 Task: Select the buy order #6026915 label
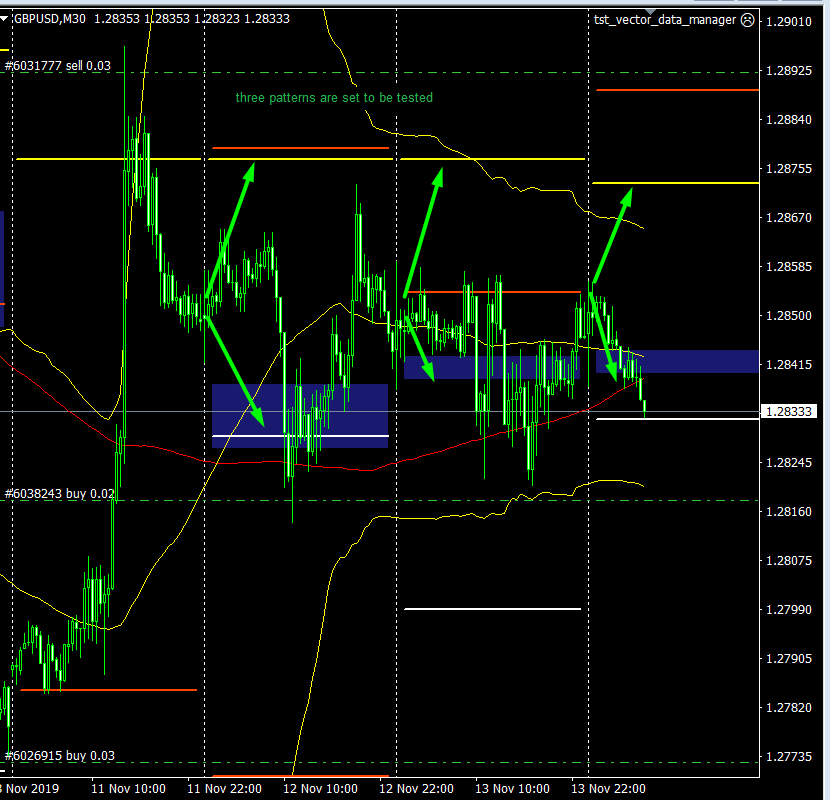pos(58,756)
